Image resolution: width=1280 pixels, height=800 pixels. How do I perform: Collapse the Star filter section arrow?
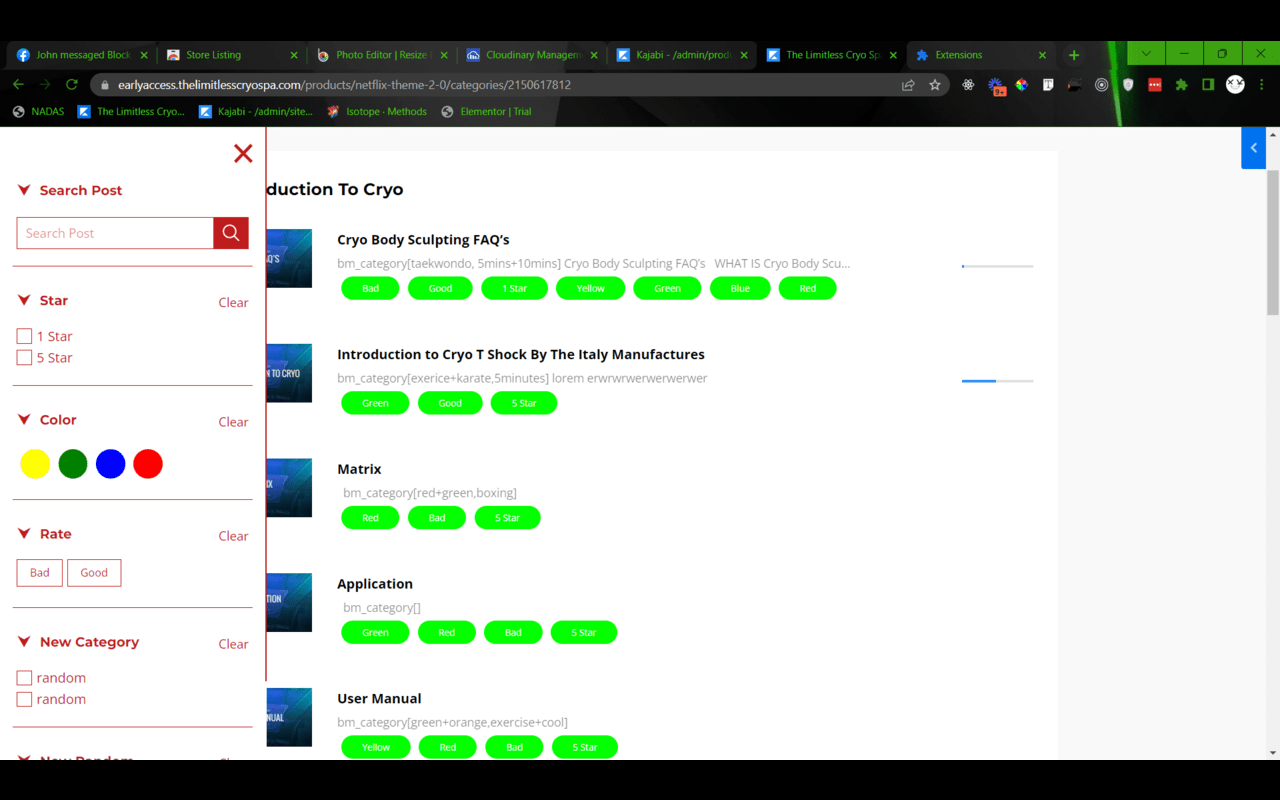click(24, 300)
